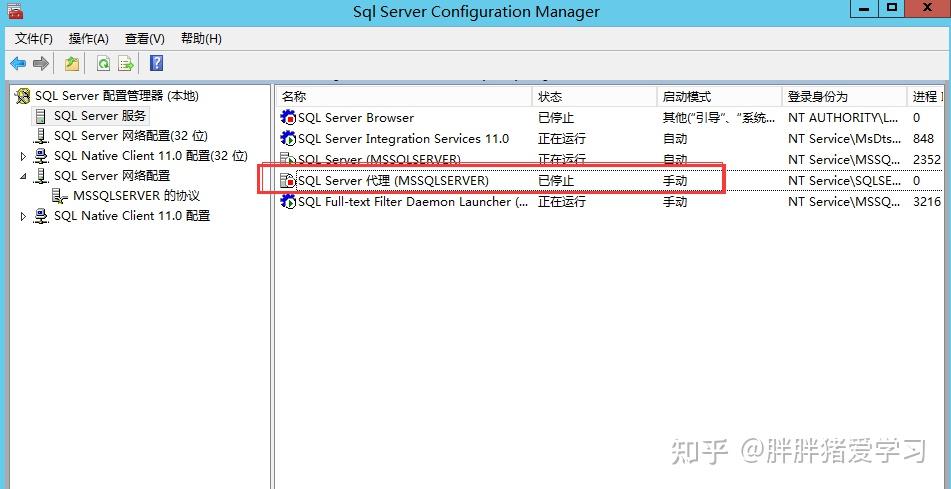Select SQL Server 服务 in tree
The image size is (951, 489).
pos(100,116)
